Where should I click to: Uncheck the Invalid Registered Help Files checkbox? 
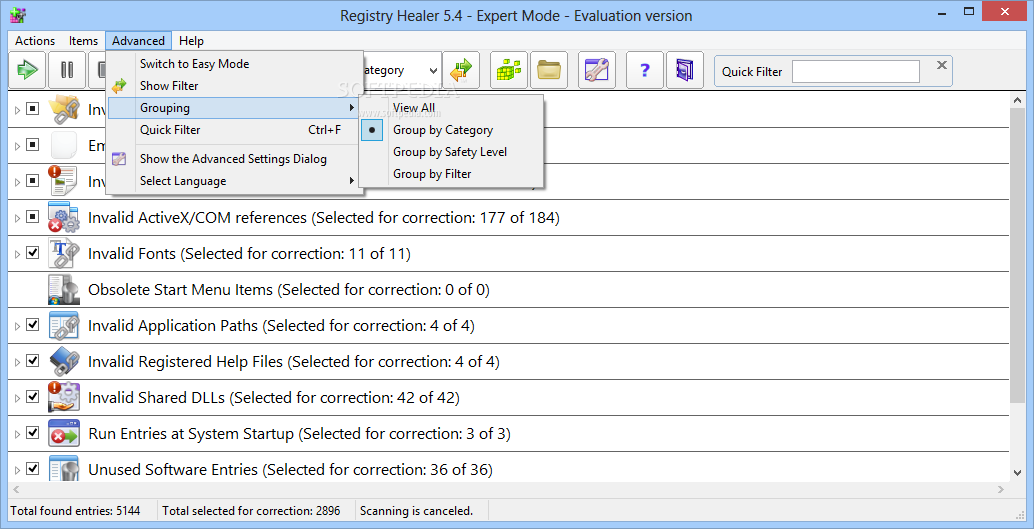[32, 361]
